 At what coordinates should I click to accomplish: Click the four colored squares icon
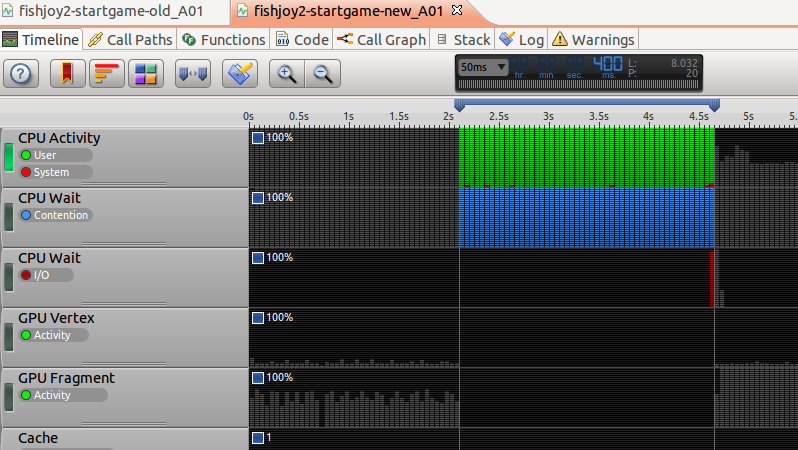pos(146,73)
